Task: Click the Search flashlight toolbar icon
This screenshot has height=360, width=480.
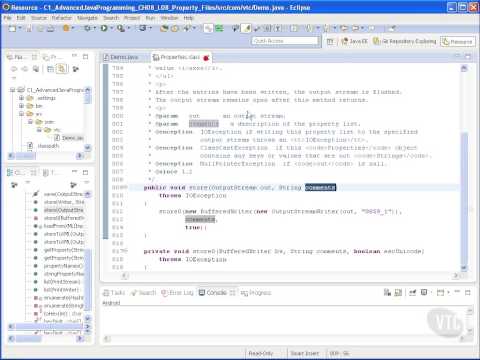Action: click(187, 29)
